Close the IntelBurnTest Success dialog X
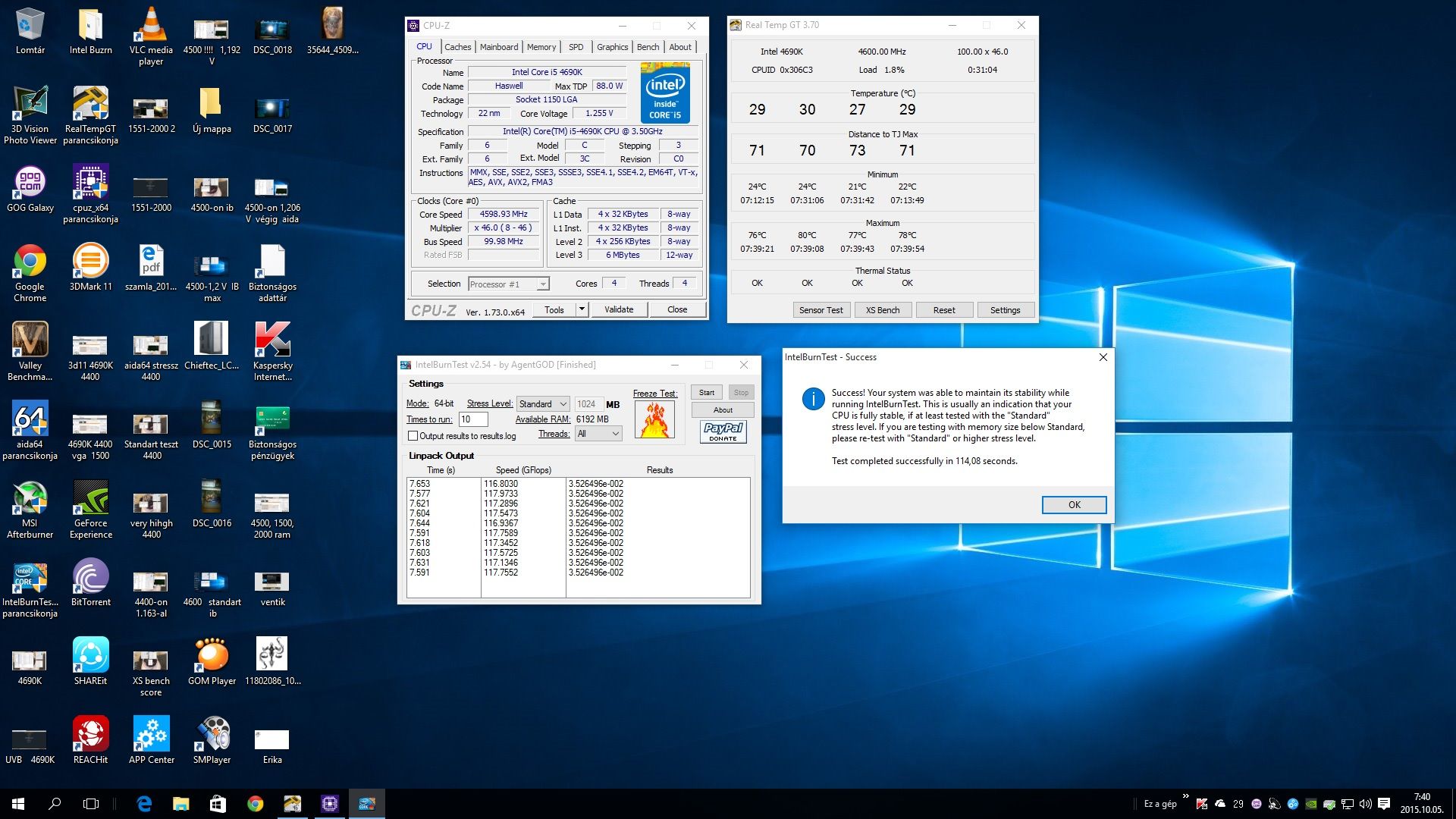This screenshot has height=819, width=1456. pos(1103,357)
